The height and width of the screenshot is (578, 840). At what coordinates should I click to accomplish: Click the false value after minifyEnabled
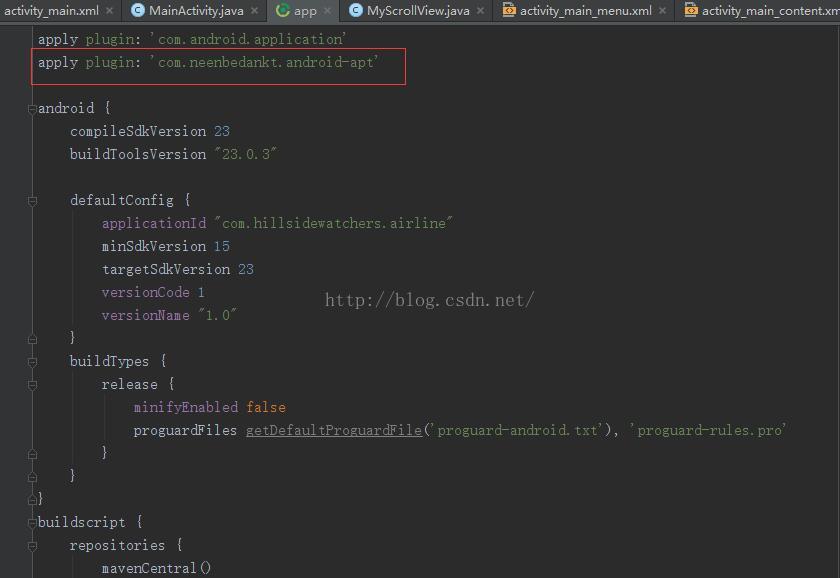pos(266,408)
